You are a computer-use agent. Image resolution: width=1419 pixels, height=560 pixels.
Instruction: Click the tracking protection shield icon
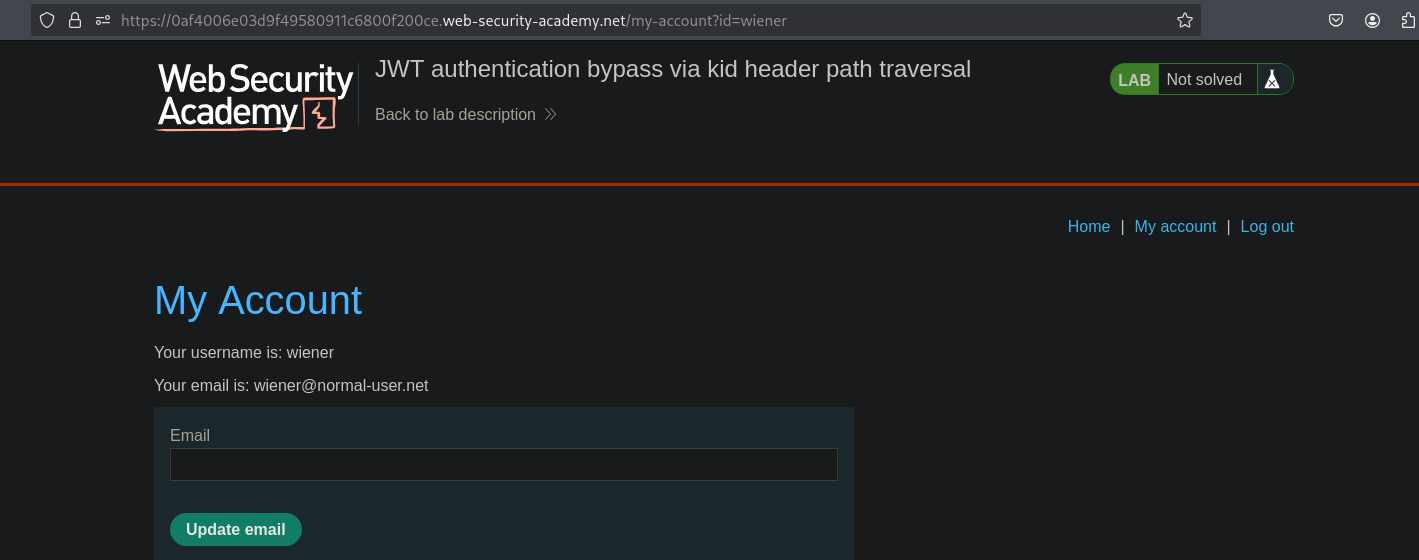pos(47,20)
